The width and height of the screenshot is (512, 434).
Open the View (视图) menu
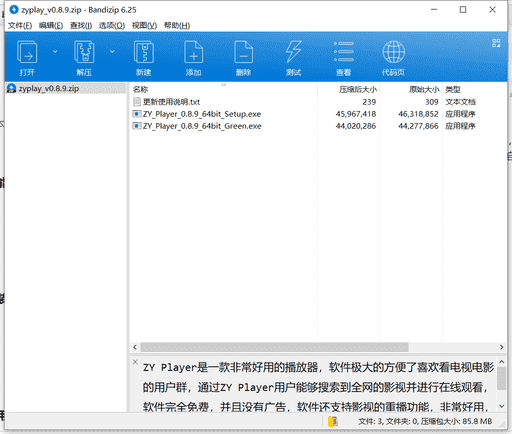[144, 25]
